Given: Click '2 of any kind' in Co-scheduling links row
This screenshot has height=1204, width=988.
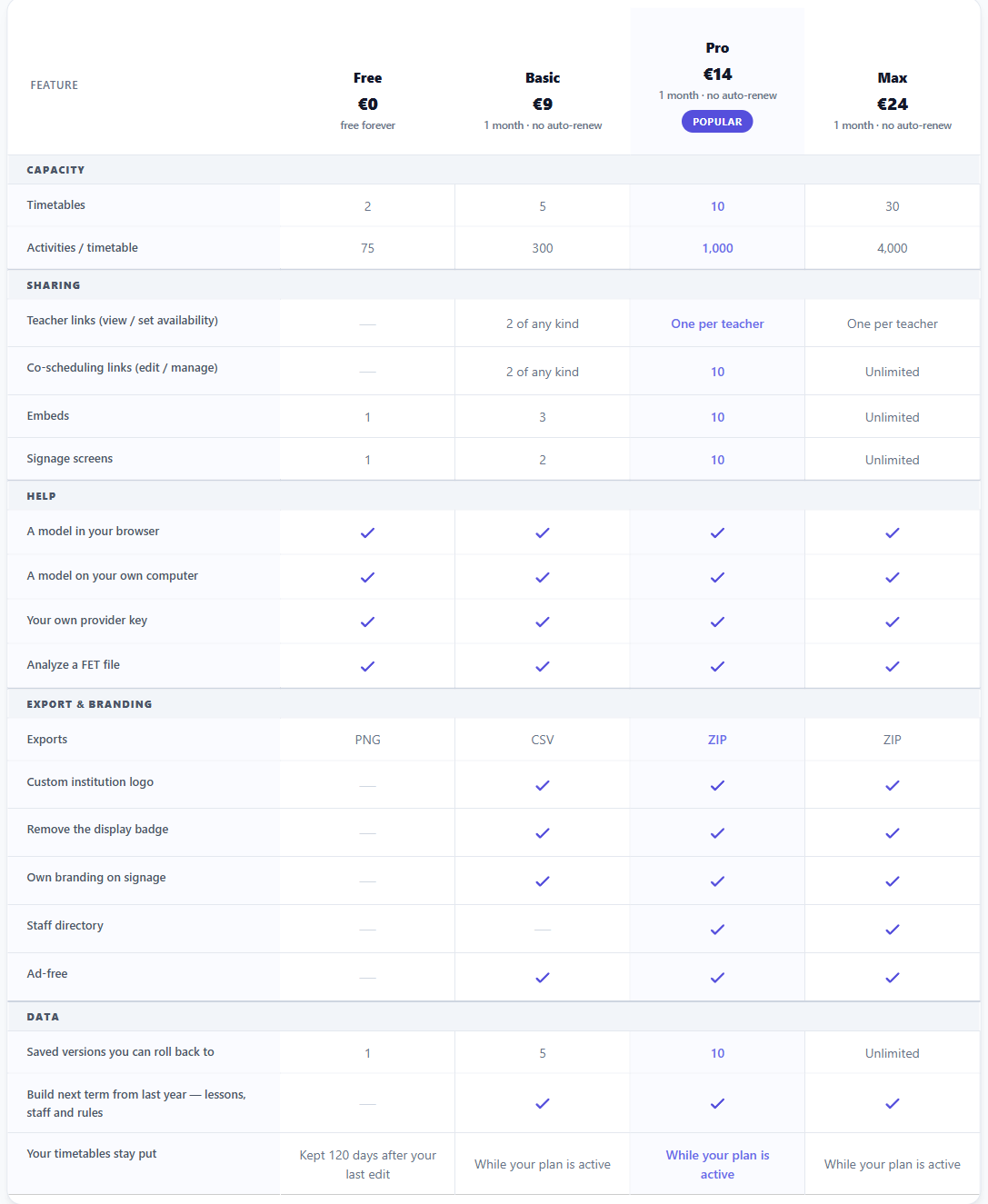Looking at the screenshot, I should 543,372.
